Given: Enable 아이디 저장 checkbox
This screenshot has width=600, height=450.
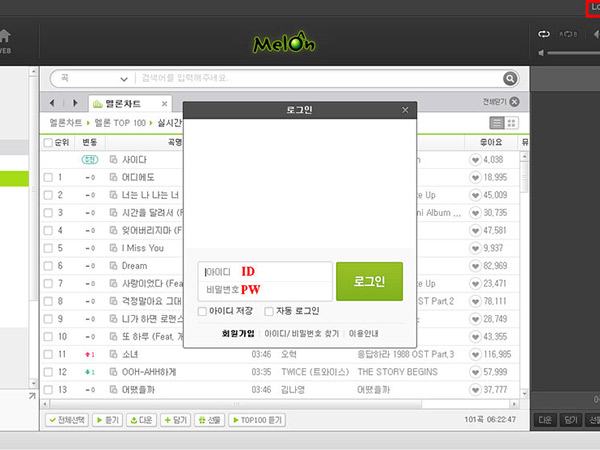Looking at the screenshot, I should click(x=202, y=311).
